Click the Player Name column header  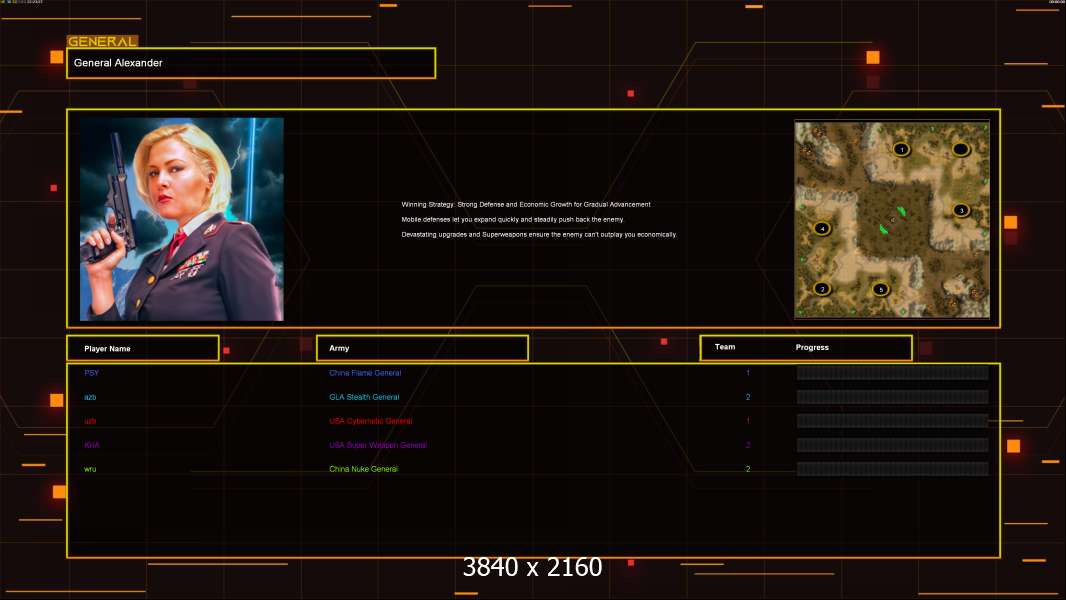click(x=143, y=348)
